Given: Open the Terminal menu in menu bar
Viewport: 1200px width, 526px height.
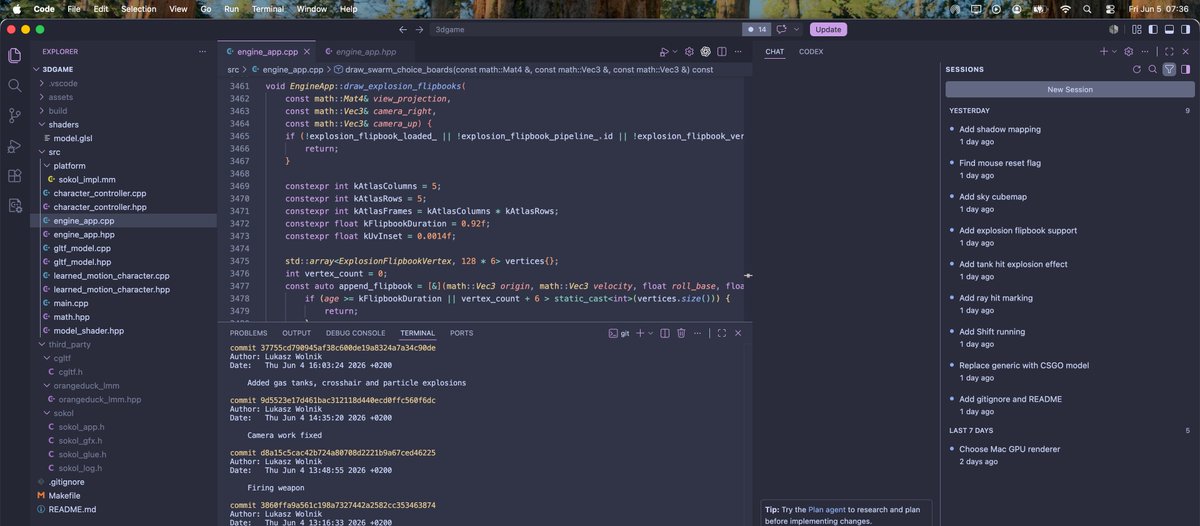Looking at the screenshot, I should [267, 9].
